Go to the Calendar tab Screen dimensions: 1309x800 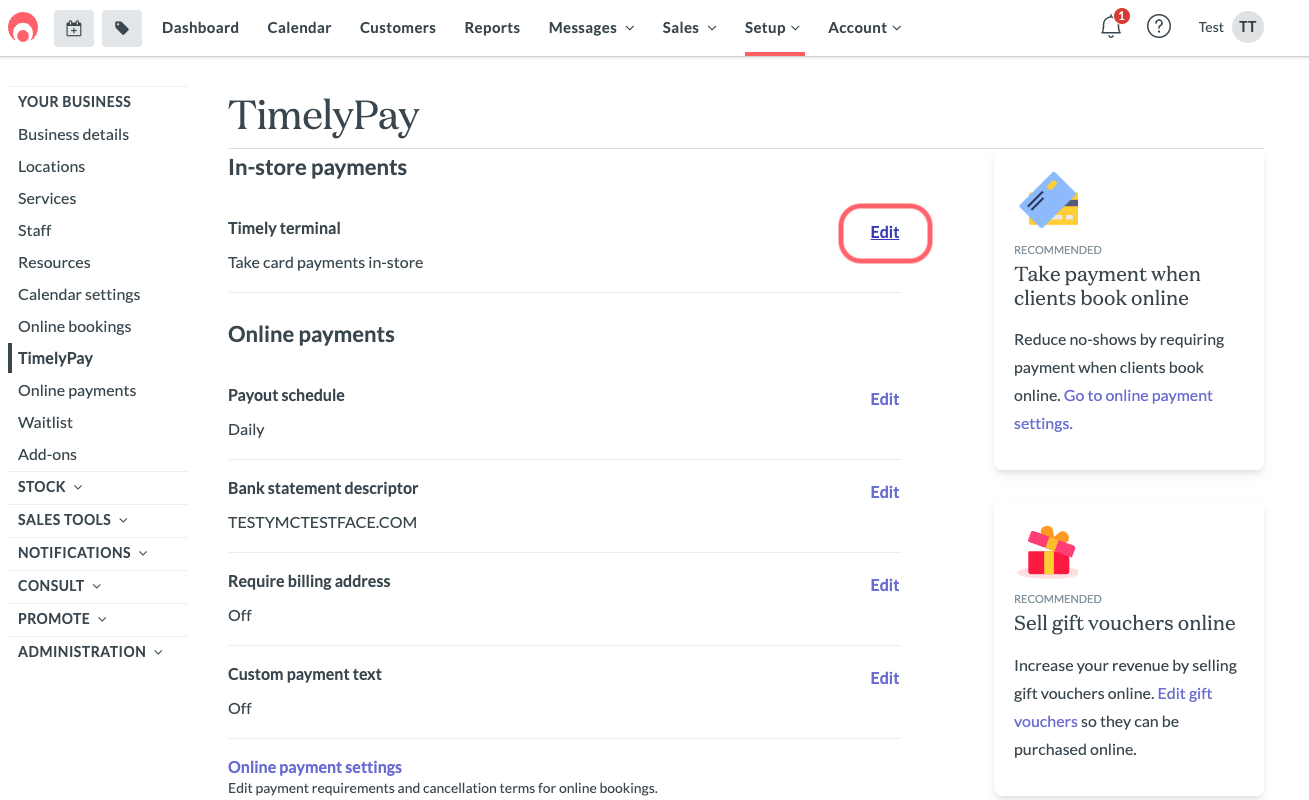(x=299, y=28)
